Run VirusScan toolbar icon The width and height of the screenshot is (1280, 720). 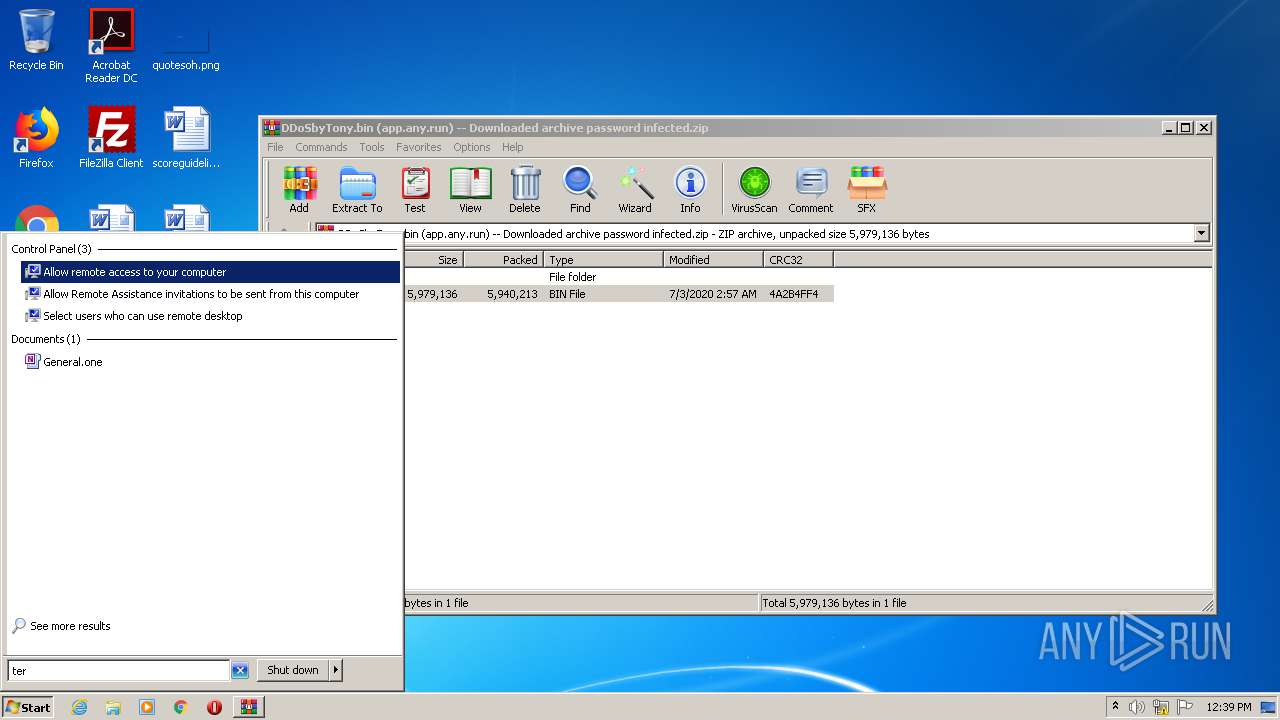[x=754, y=190]
